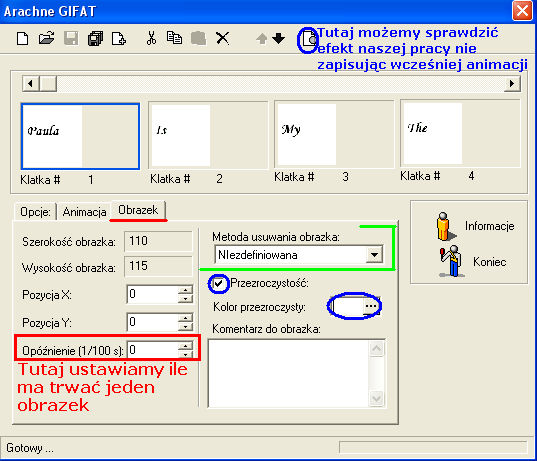The width and height of the screenshot is (537, 461).
Task: Click the Add new frame icon
Action: 119,38
